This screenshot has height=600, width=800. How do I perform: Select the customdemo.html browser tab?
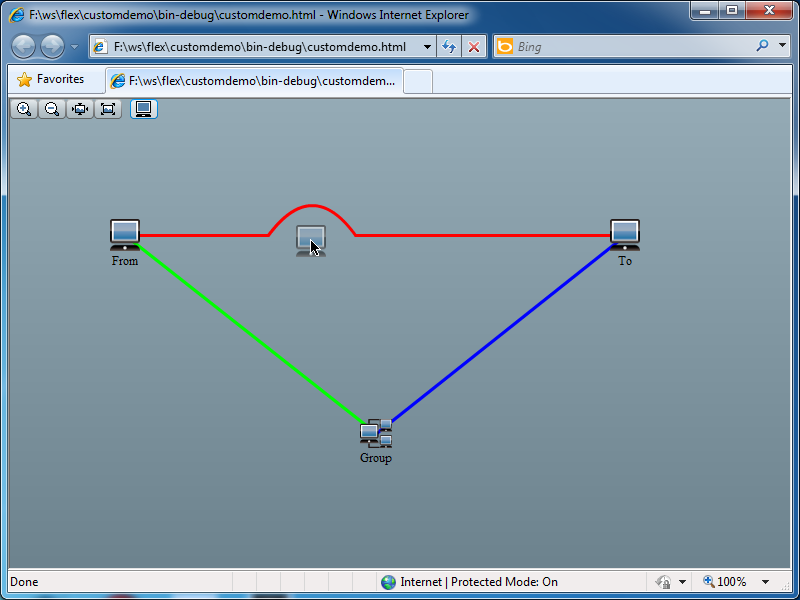(x=255, y=81)
